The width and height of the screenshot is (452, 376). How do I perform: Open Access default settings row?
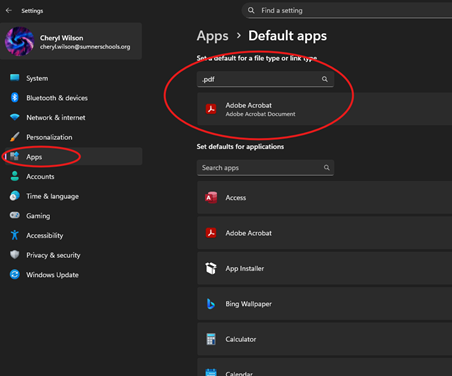click(324, 197)
